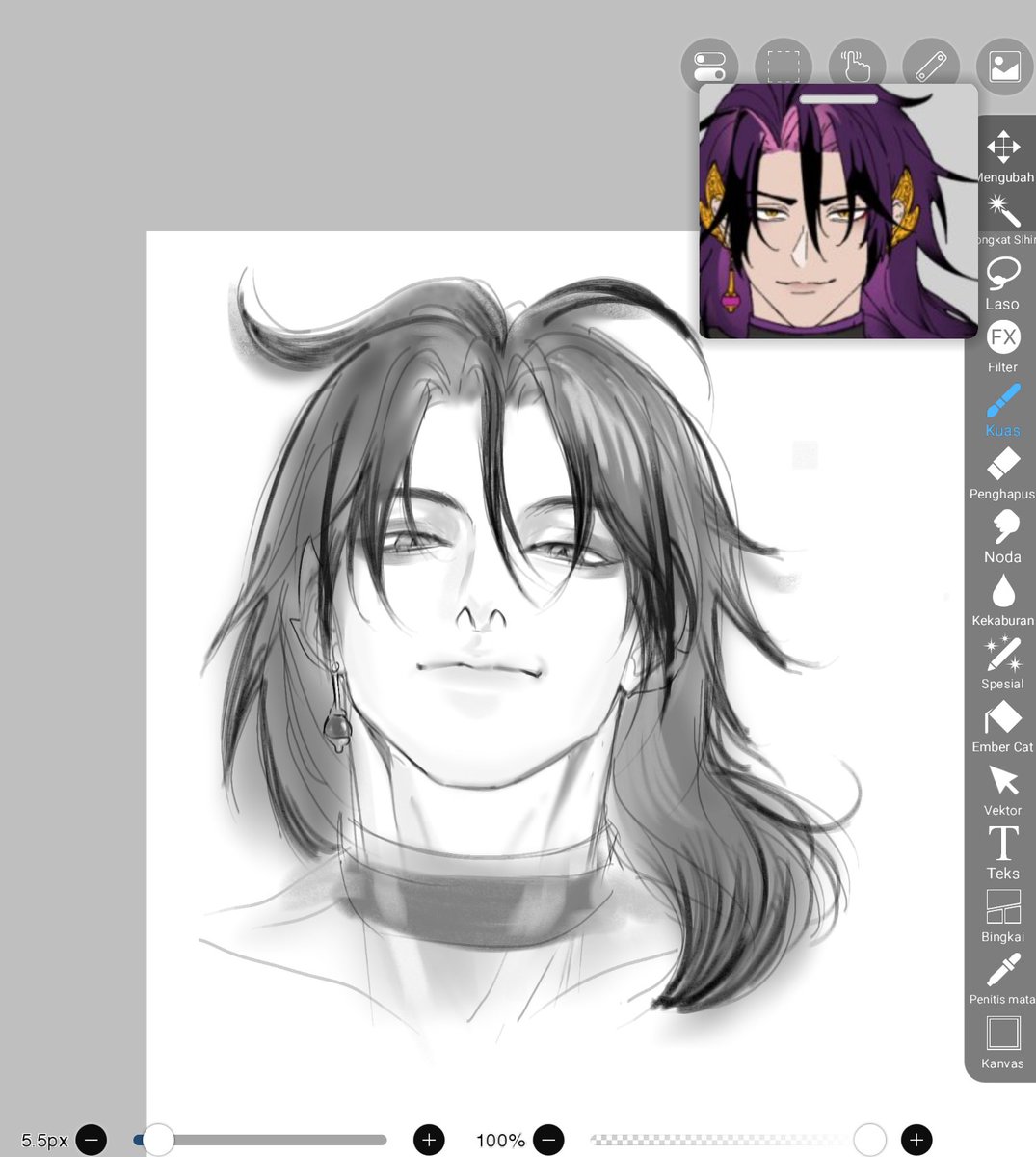Select the Vektor tool
1036x1157 pixels.
[x=1003, y=791]
